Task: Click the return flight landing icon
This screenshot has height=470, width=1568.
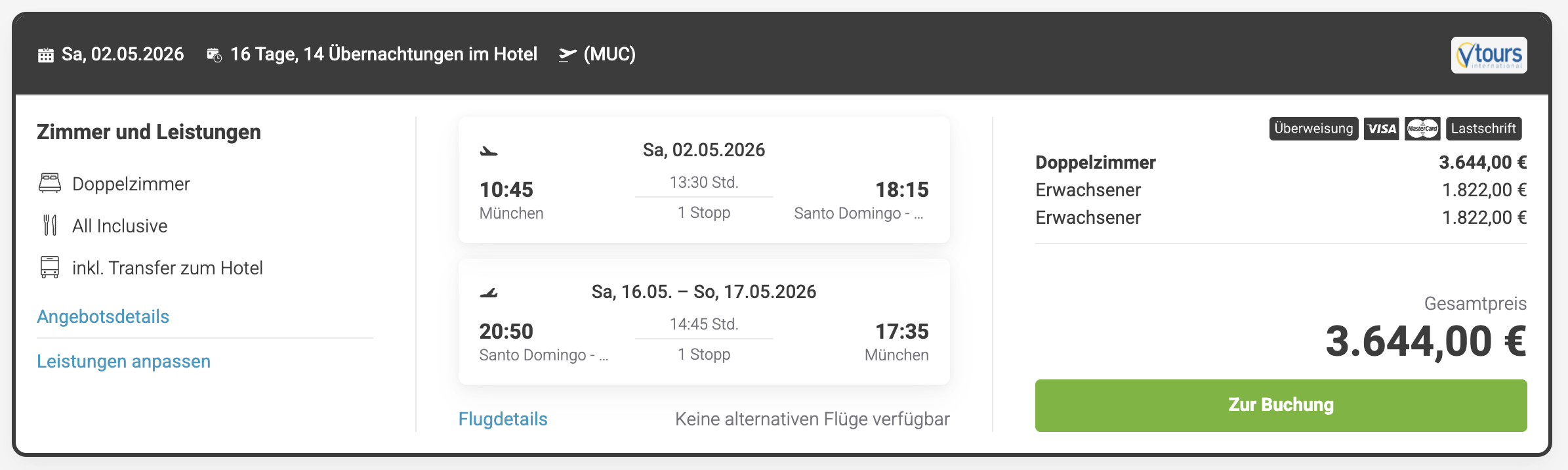Action: [489, 293]
